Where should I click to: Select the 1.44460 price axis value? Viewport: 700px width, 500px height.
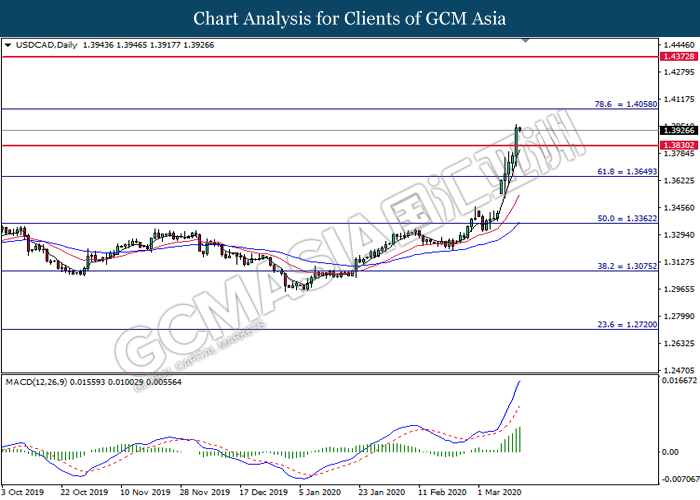(679, 45)
